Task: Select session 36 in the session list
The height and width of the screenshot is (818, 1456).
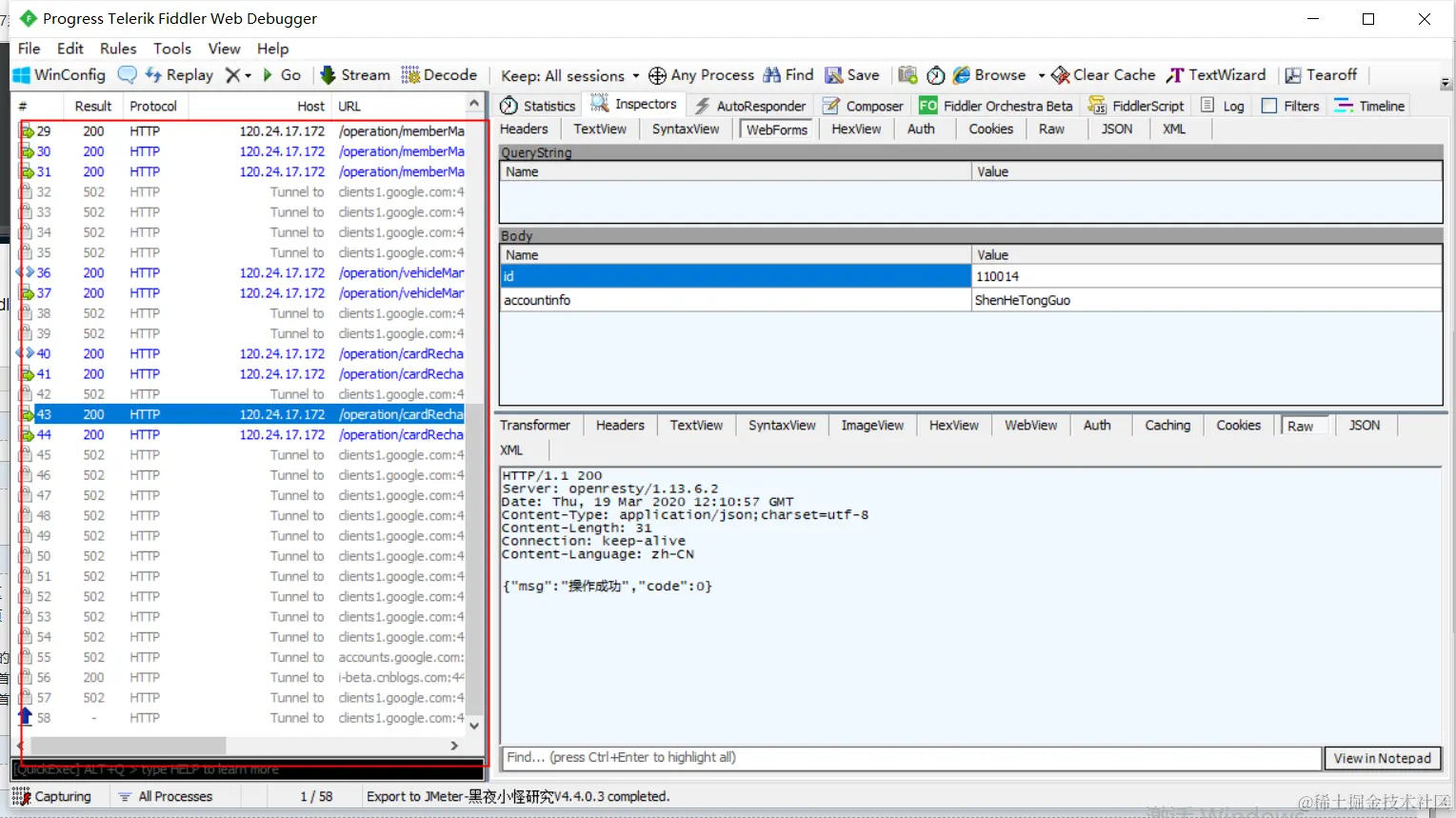Action: pyautogui.click(x=242, y=273)
